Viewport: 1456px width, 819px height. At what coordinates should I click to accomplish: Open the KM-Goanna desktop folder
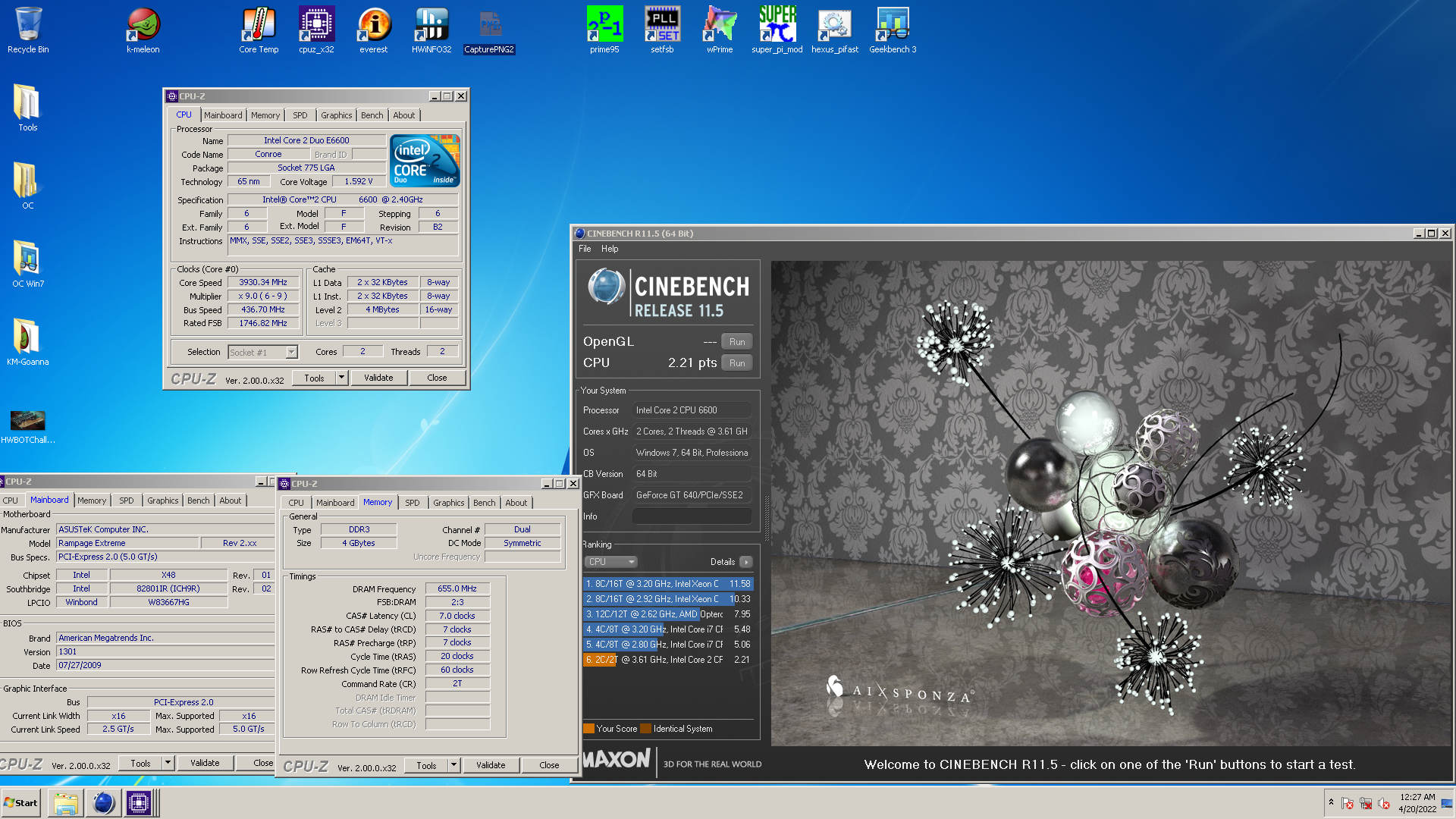point(28,343)
